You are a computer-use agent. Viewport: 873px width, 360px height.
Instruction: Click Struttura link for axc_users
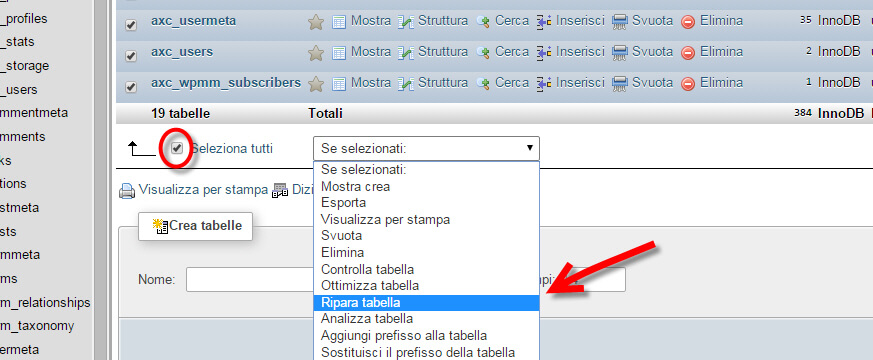pos(443,52)
